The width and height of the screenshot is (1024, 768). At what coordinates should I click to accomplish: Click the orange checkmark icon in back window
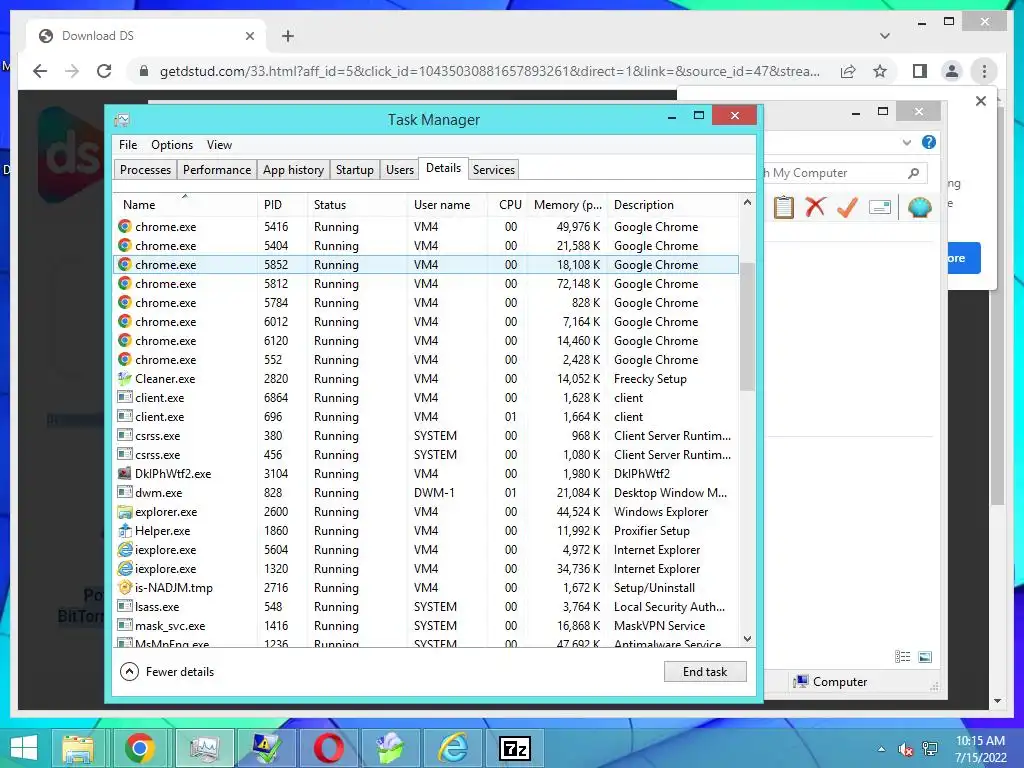coord(847,207)
